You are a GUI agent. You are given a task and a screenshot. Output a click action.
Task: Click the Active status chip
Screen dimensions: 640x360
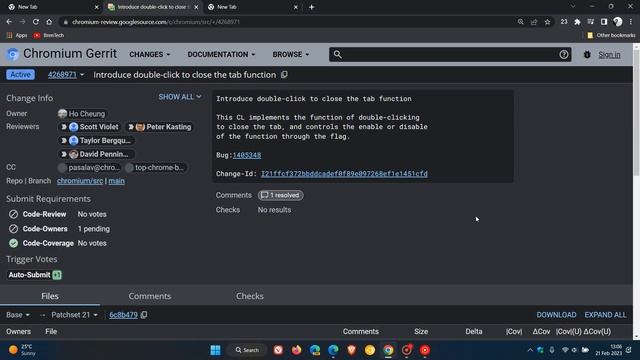click(x=20, y=75)
